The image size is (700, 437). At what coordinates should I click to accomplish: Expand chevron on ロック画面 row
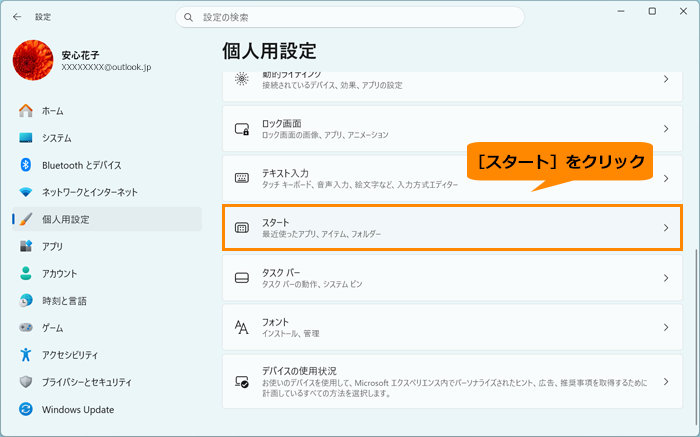[x=666, y=129]
